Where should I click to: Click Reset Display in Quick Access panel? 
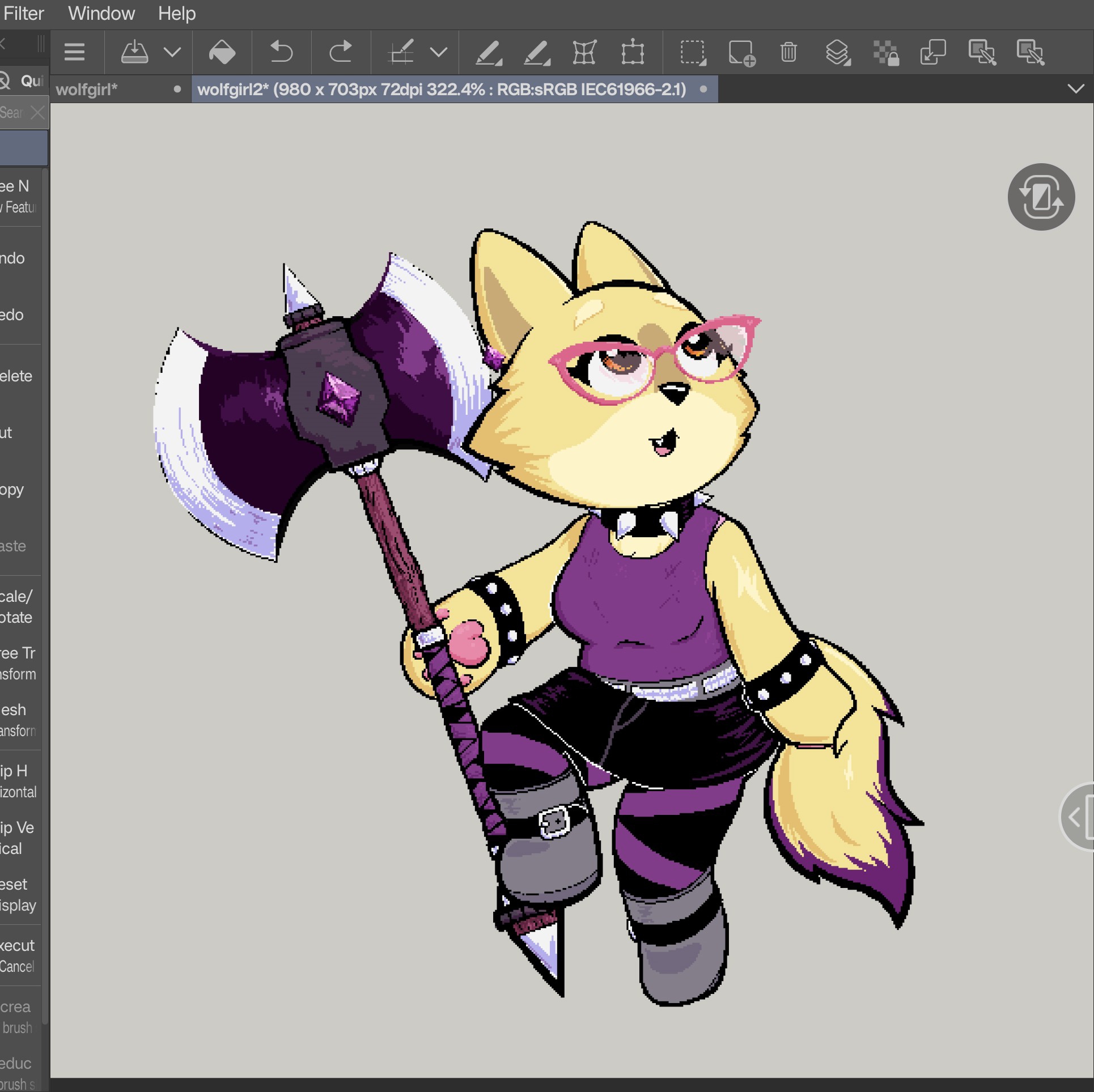point(18,894)
